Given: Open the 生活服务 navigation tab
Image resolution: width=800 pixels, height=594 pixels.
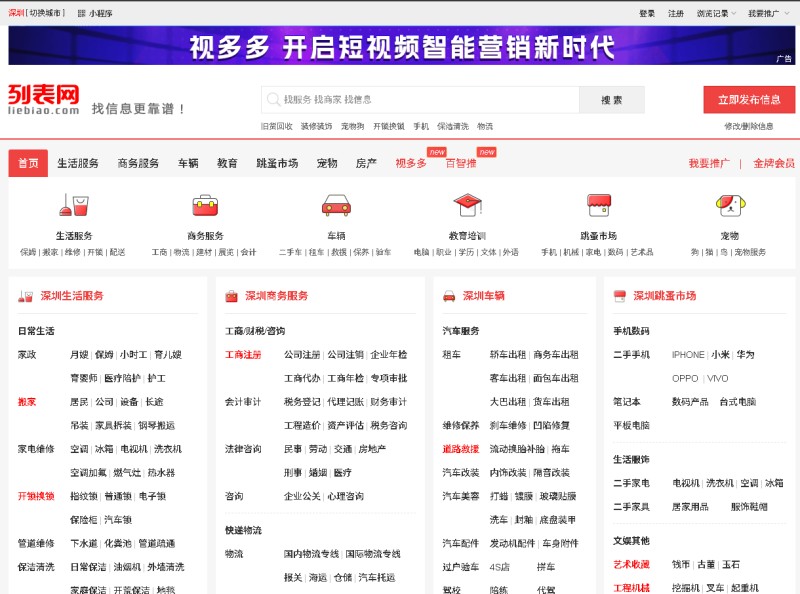Looking at the screenshot, I should (x=78, y=163).
